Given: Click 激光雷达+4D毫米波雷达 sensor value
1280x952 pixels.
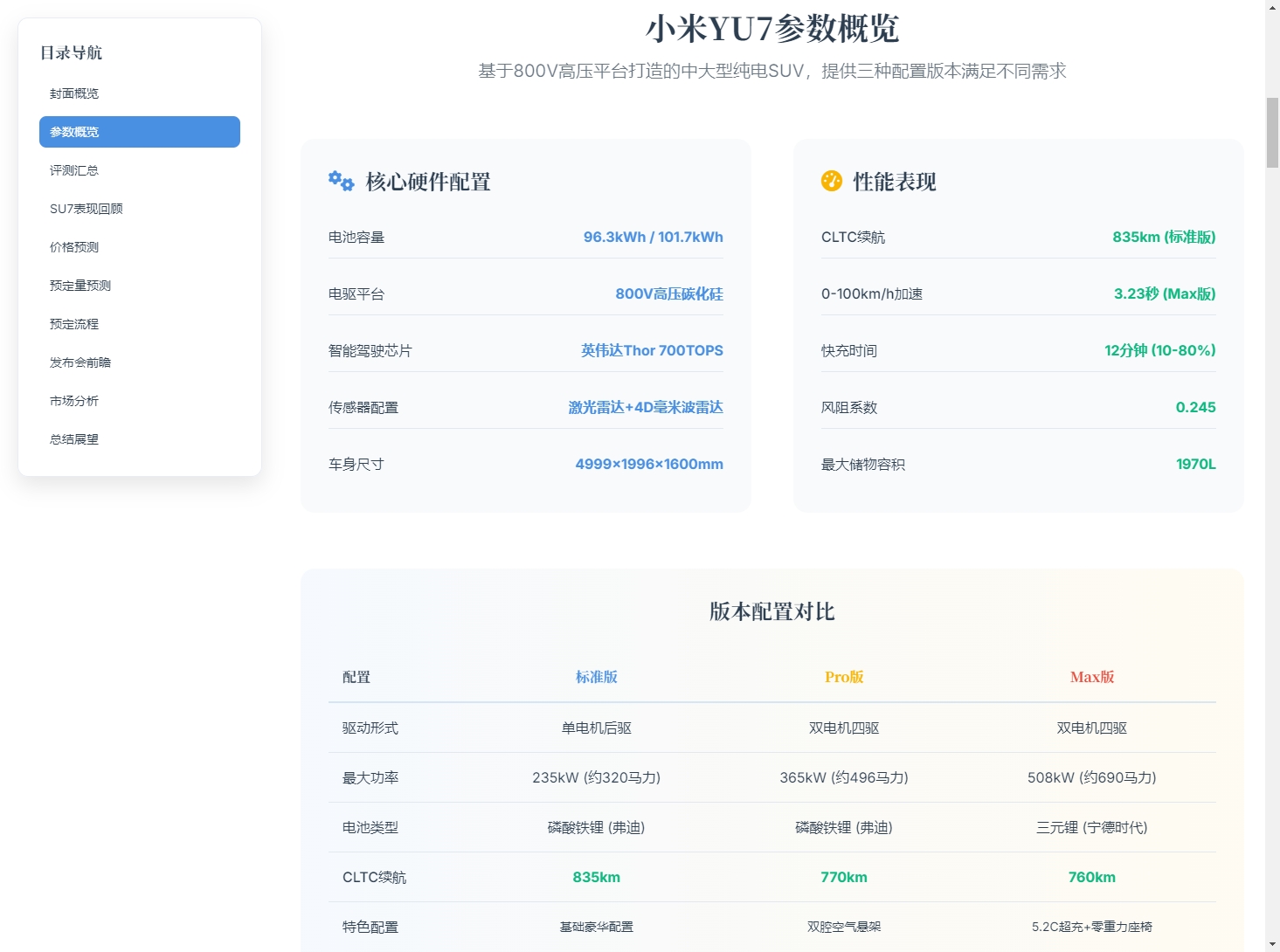Looking at the screenshot, I should click(x=646, y=407).
